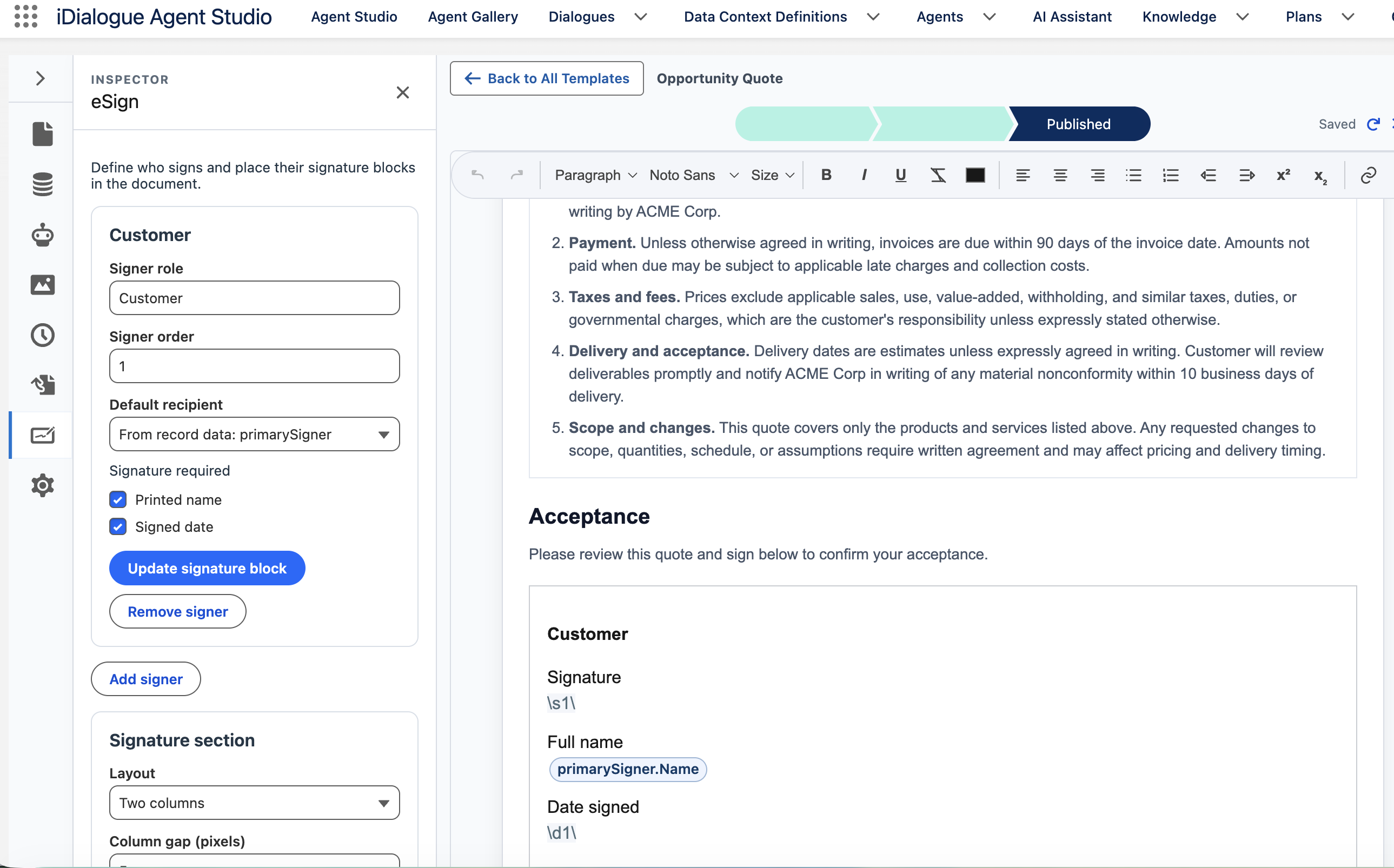
Task: Open the black text color swatch
Action: click(975, 175)
